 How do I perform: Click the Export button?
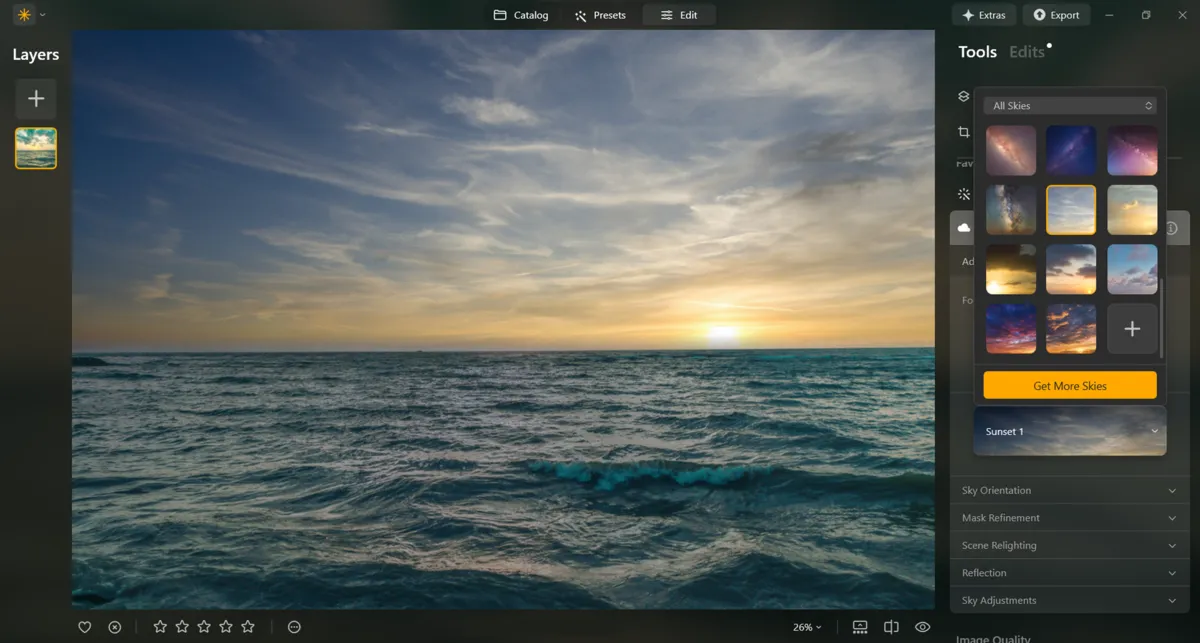[1056, 15]
